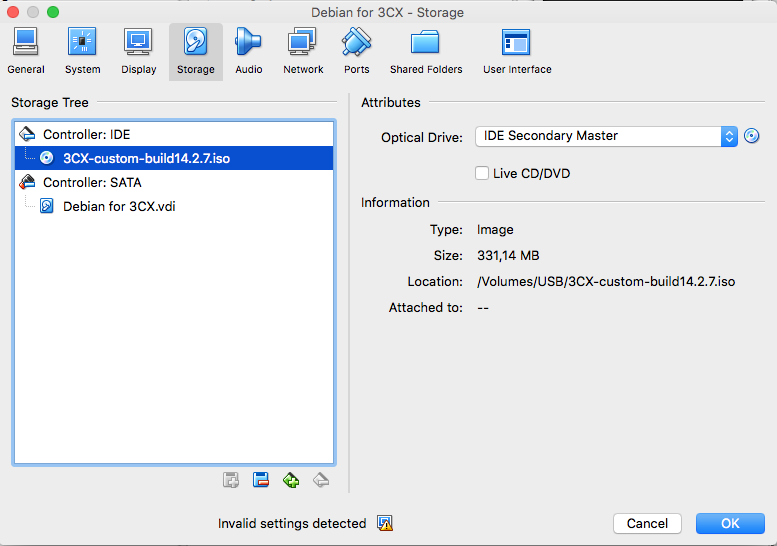Click the Location path text
The image size is (777, 546).
click(x=606, y=281)
